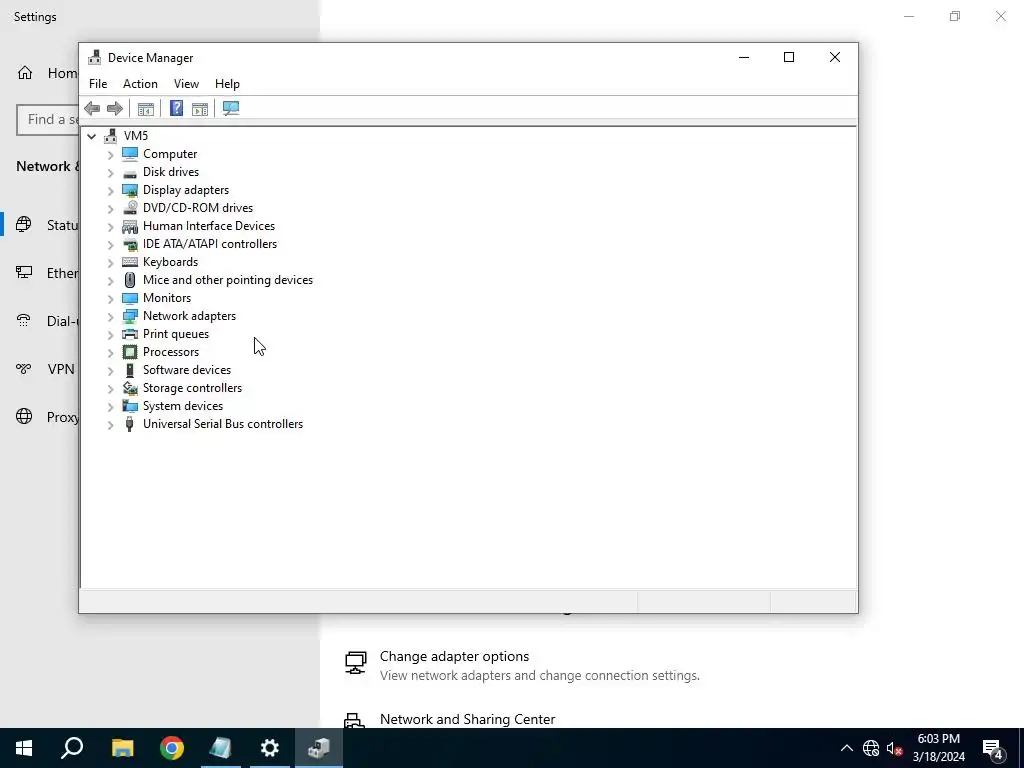Select the Human Interface Devices label

click(x=209, y=226)
